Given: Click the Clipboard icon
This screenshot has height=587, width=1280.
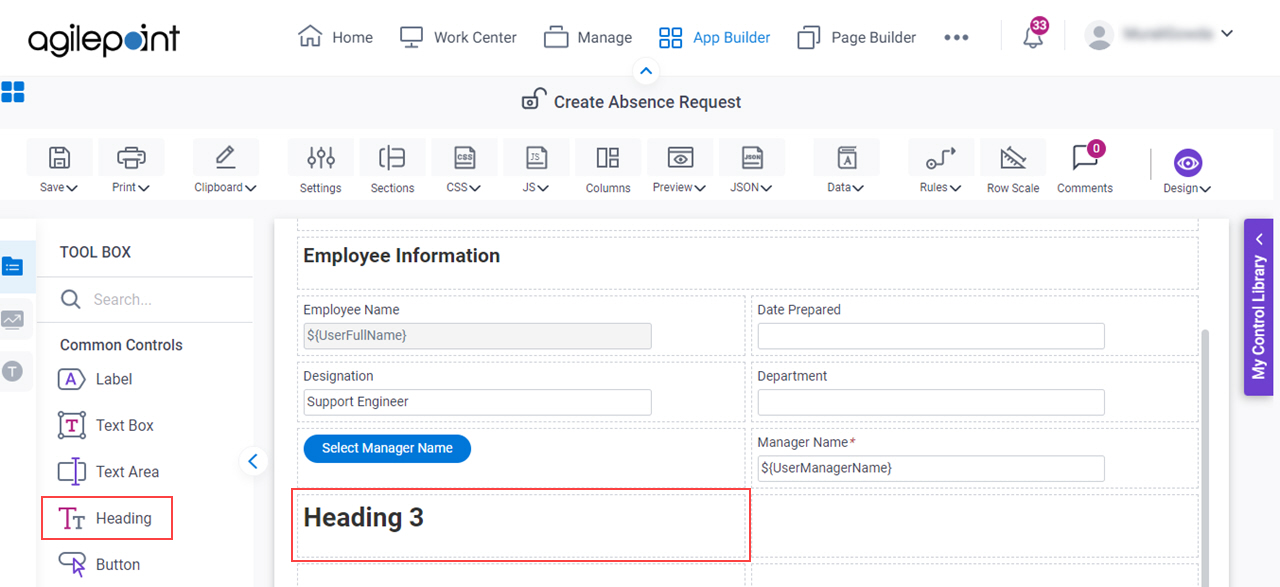Looking at the screenshot, I should coord(225,158).
